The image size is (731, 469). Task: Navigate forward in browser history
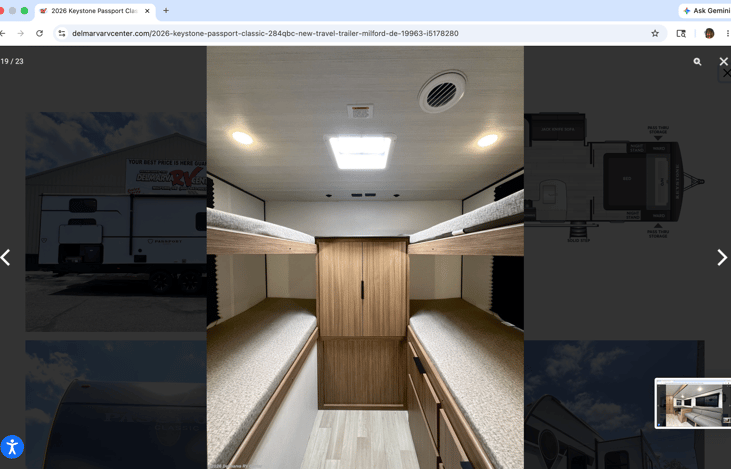point(21,34)
